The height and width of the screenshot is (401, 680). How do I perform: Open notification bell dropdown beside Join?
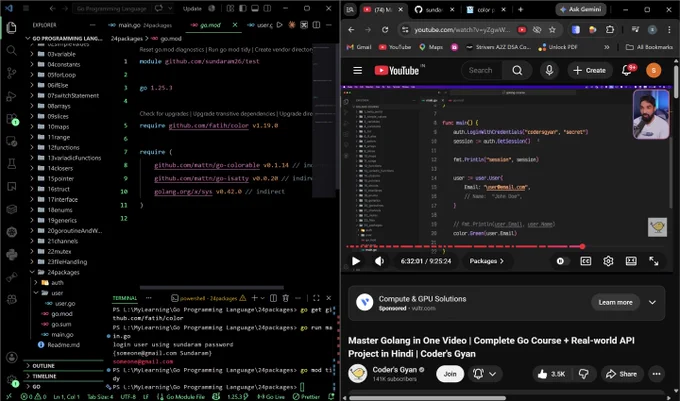coord(485,374)
